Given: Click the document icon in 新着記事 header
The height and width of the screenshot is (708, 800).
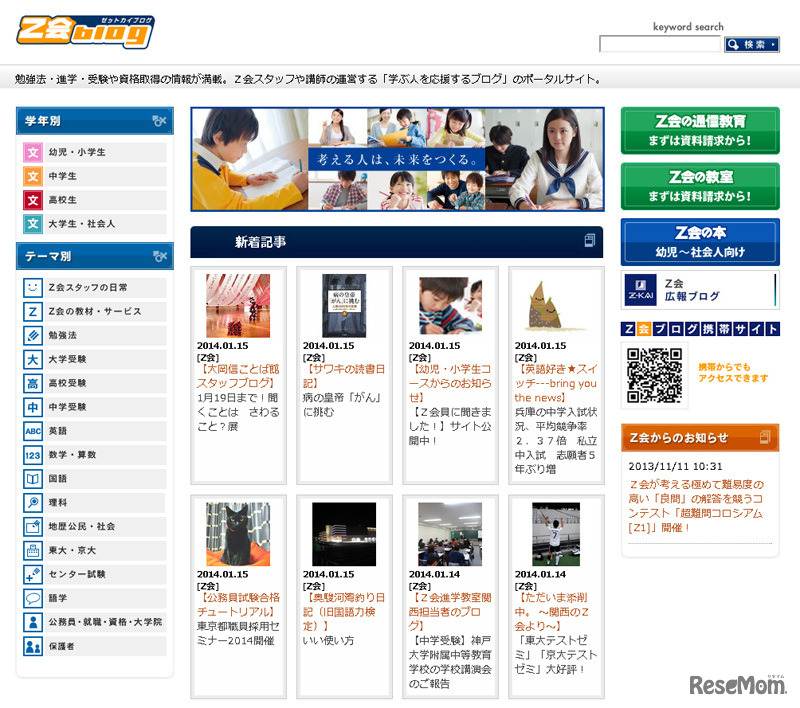Looking at the screenshot, I should click(590, 240).
